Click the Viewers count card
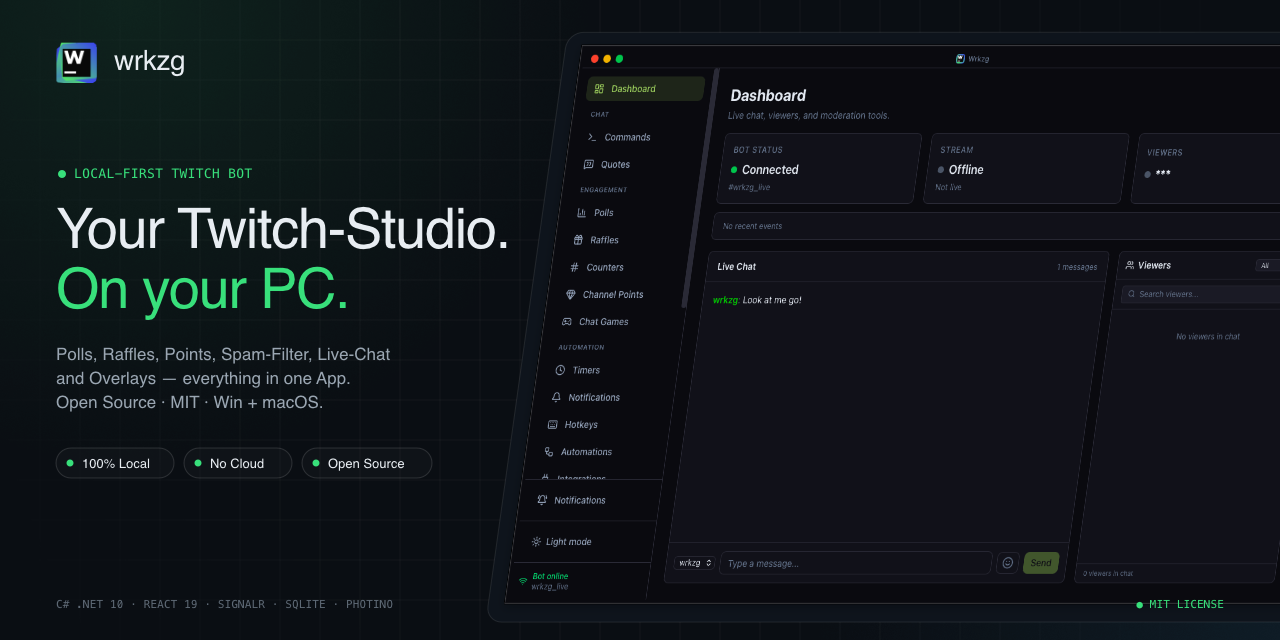The height and width of the screenshot is (640, 1280). click(x=1206, y=168)
